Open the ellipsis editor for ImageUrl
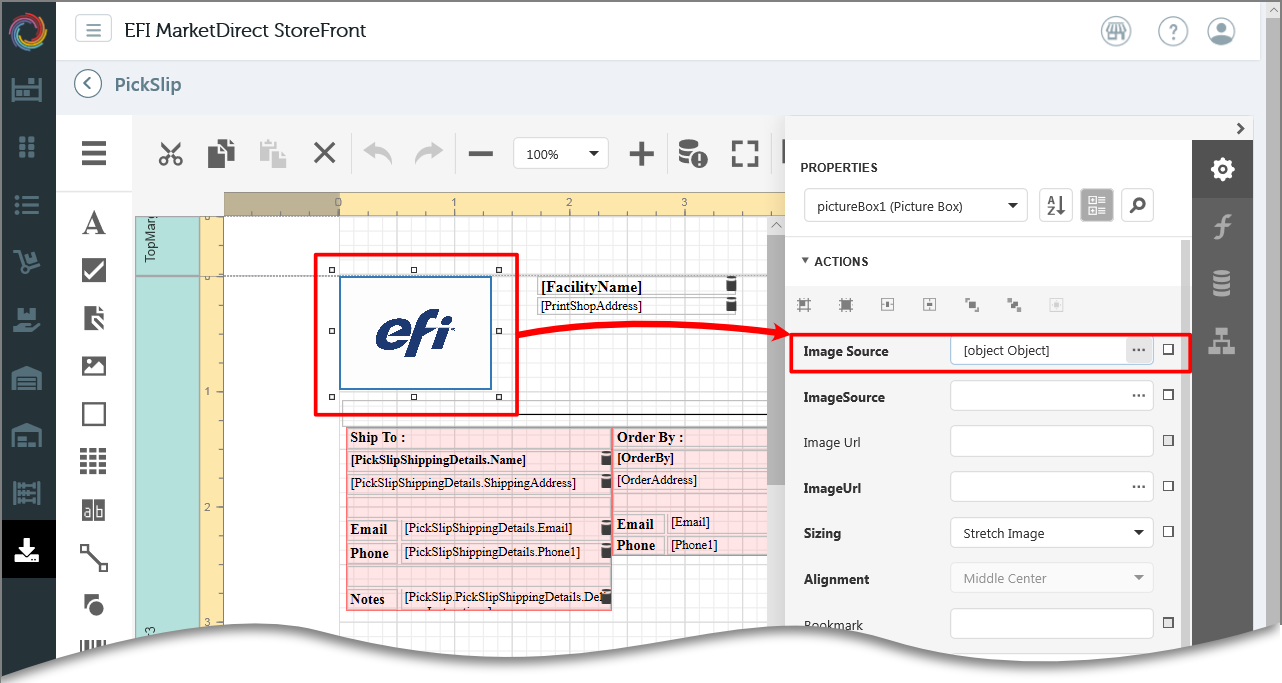Screen dimensions: 1282x683 coord(1138,487)
